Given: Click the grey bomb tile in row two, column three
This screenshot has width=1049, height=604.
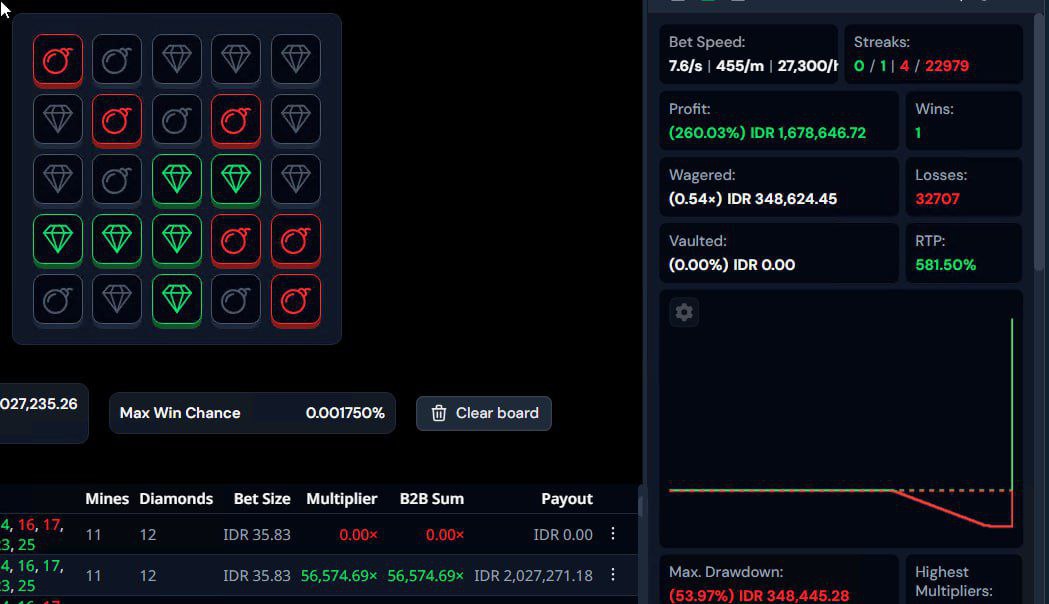Looking at the screenshot, I should click(177, 120).
